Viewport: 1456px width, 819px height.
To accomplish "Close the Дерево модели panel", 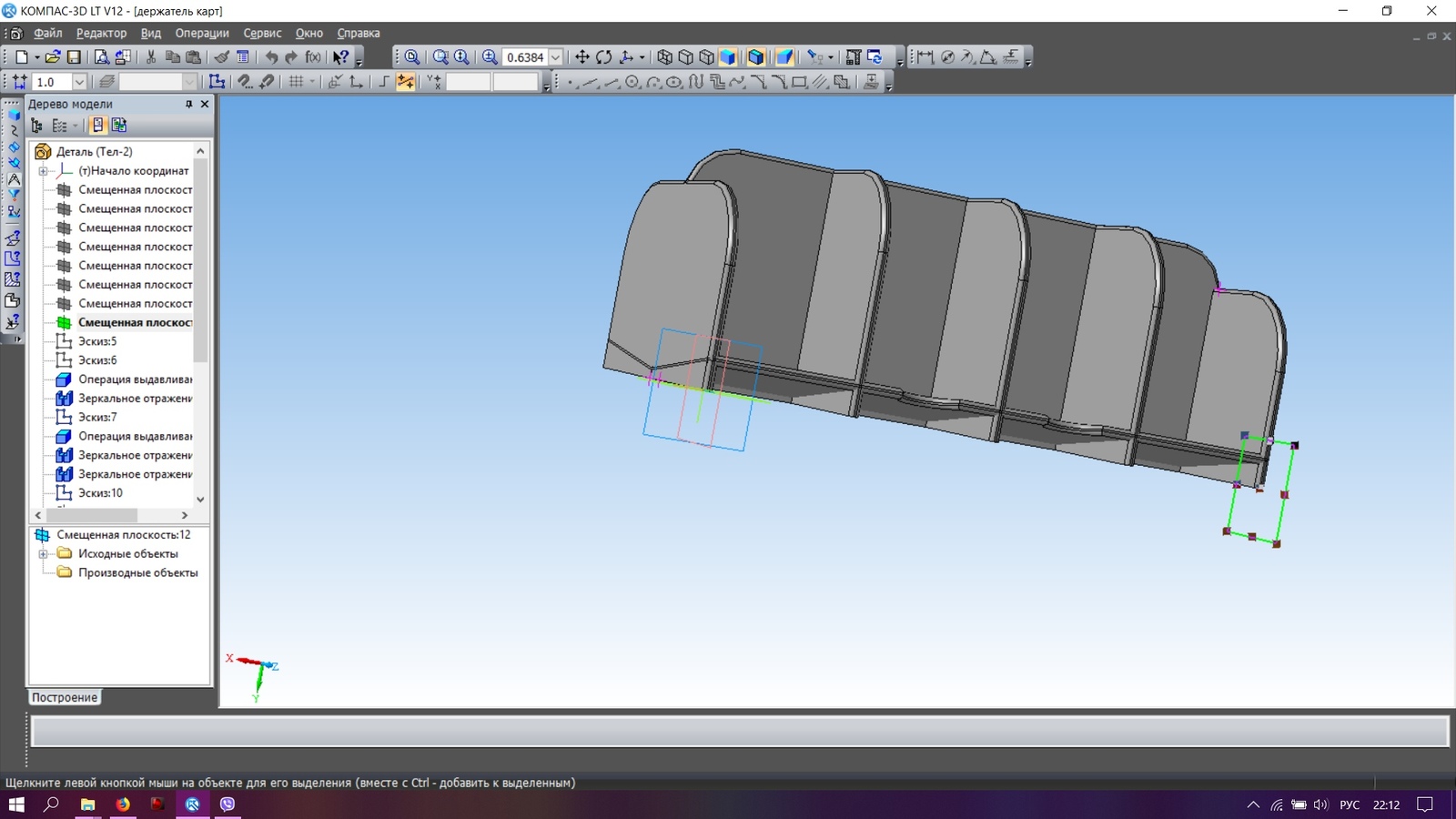I will point(205,104).
